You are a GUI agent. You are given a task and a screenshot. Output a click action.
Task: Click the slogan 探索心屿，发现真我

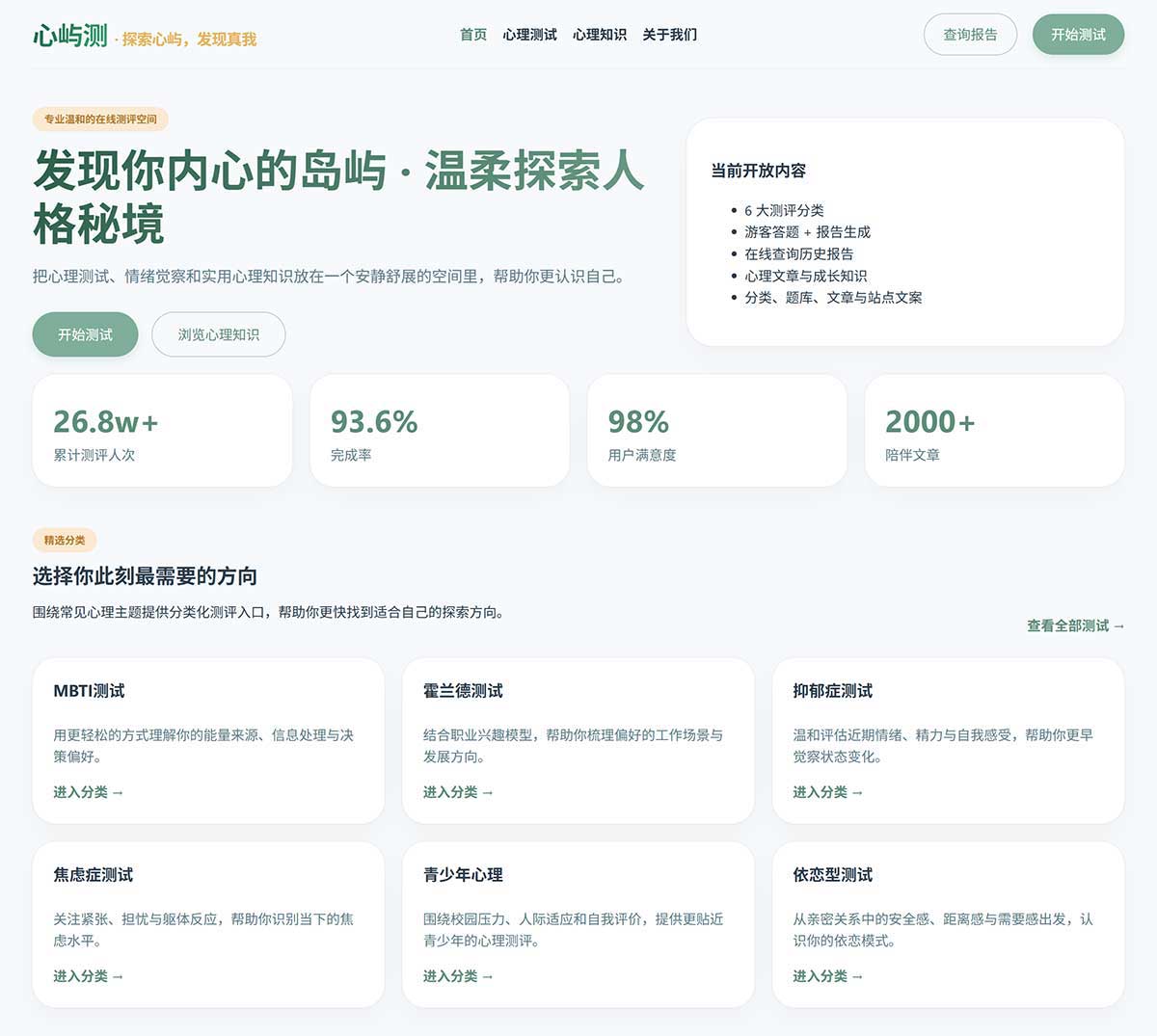click(x=189, y=40)
